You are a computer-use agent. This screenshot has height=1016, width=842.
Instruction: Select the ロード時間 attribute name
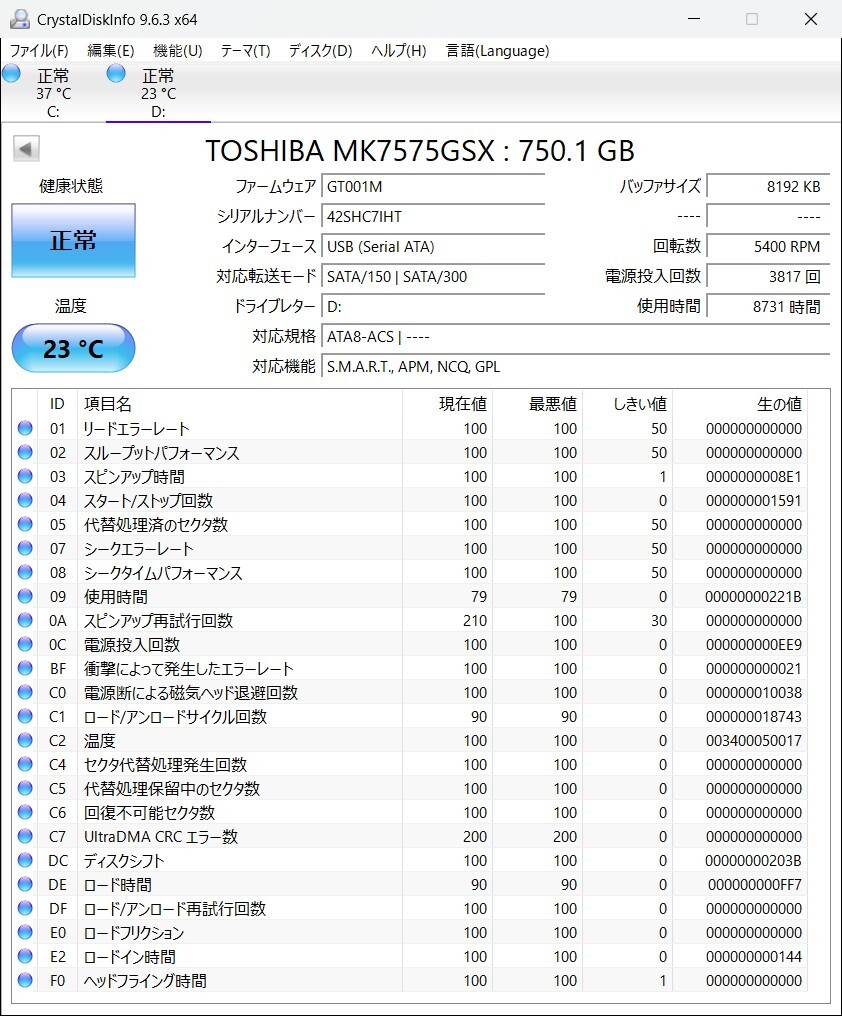(x=117, y=884)
